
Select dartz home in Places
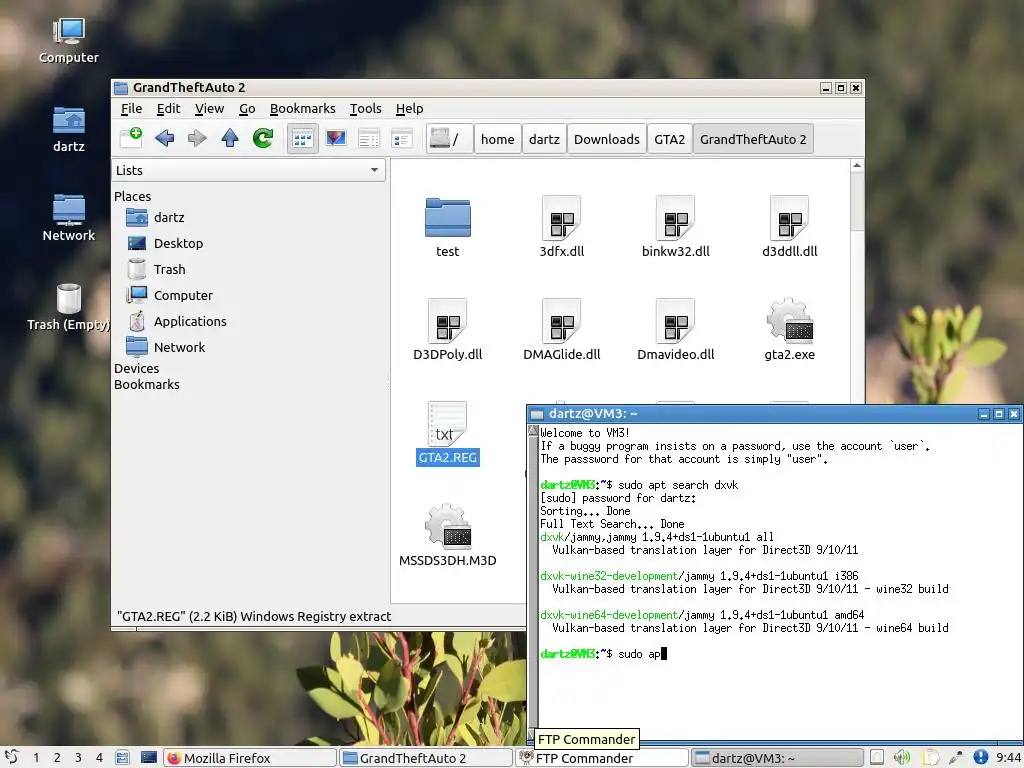155,217
